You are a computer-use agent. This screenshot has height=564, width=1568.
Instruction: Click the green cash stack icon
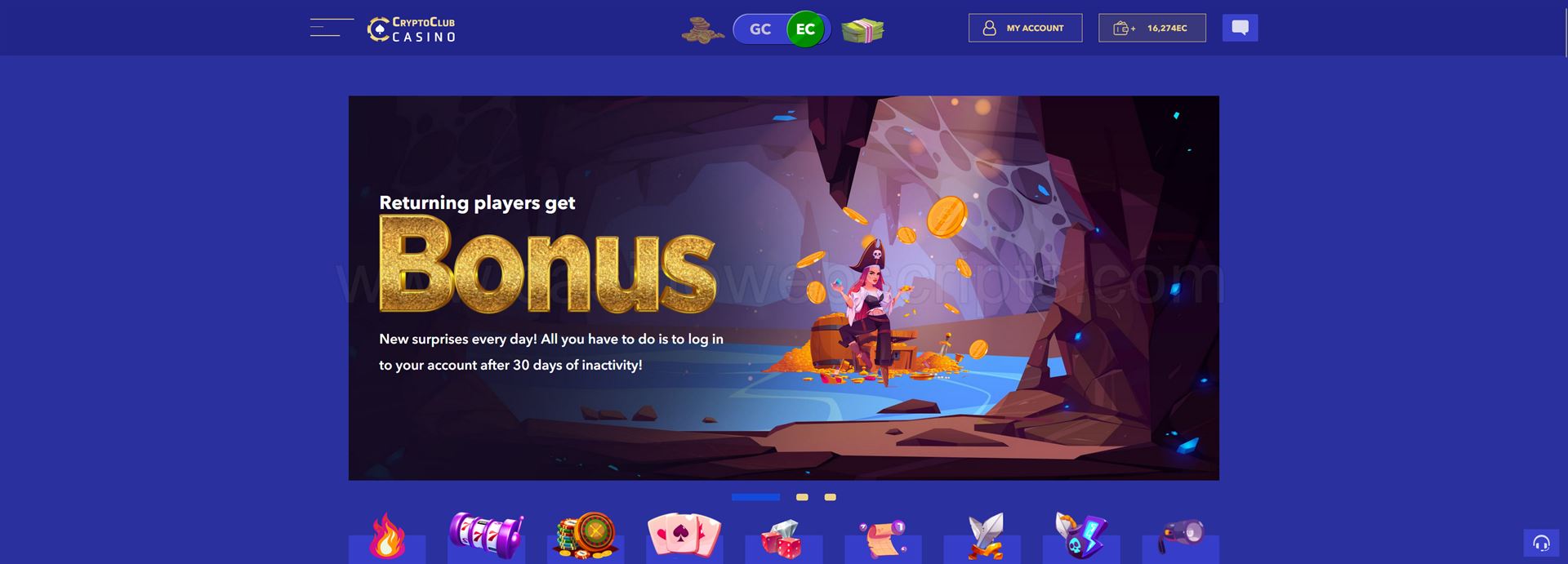coord(863,30)
